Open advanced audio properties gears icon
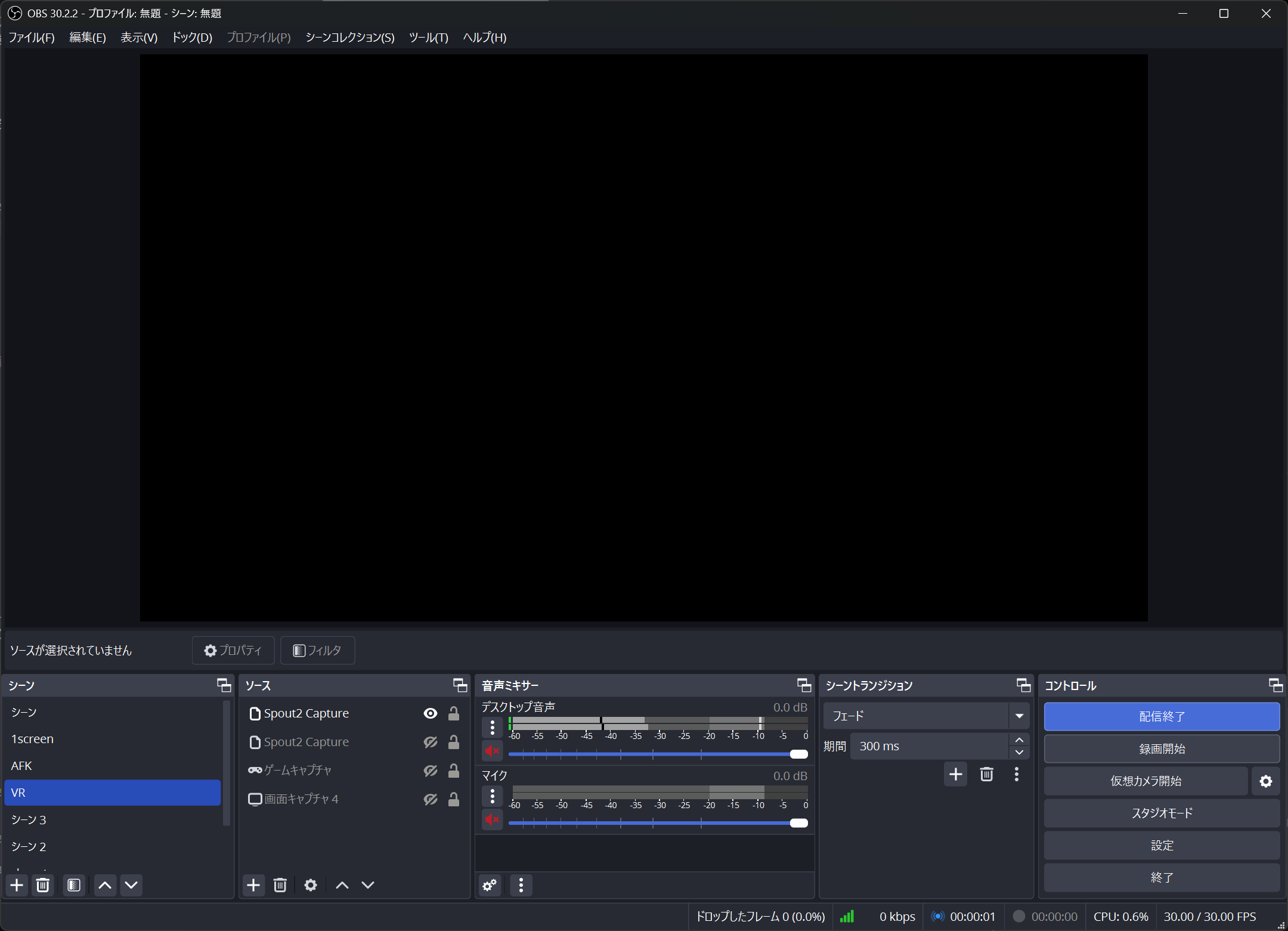Screen dimensions: 1288x931 click(x=490, y=885)
